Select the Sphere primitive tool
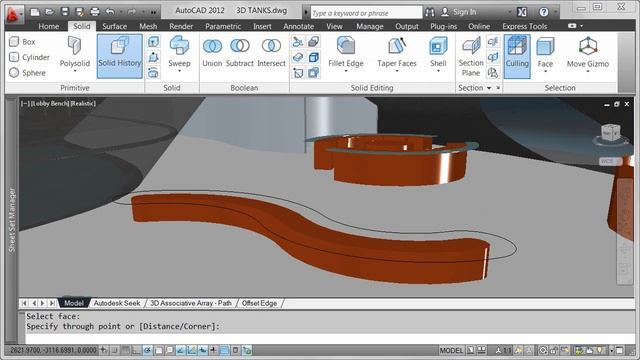 coord(27,73)
